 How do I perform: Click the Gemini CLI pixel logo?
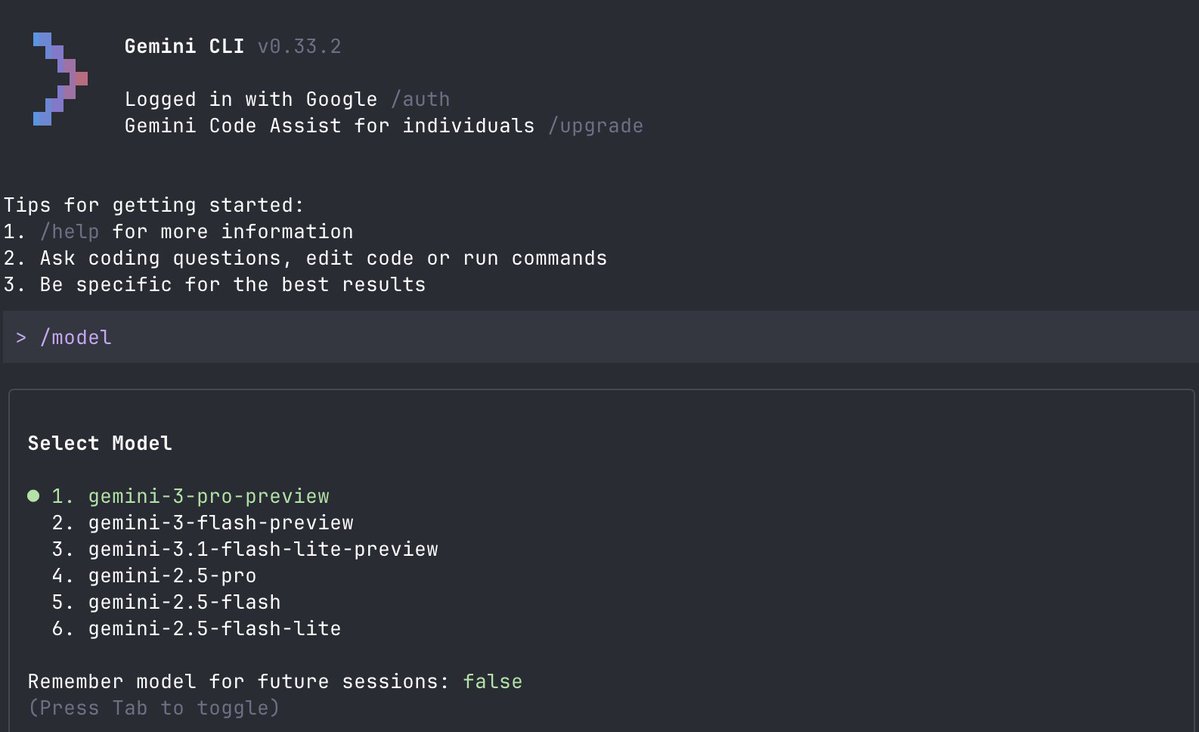tap(60, 79)
